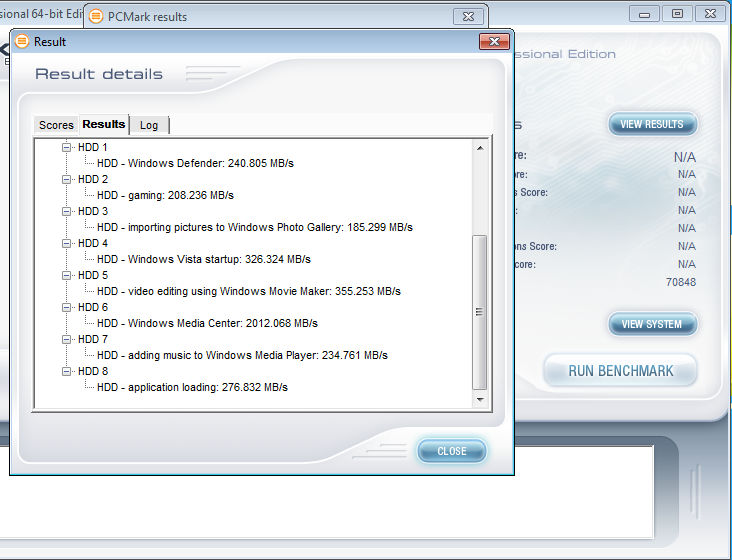Viewport: 732px width, 560px height.
Task: Collapse the HDD 7 tree node
Action: [x=67, y=339]
